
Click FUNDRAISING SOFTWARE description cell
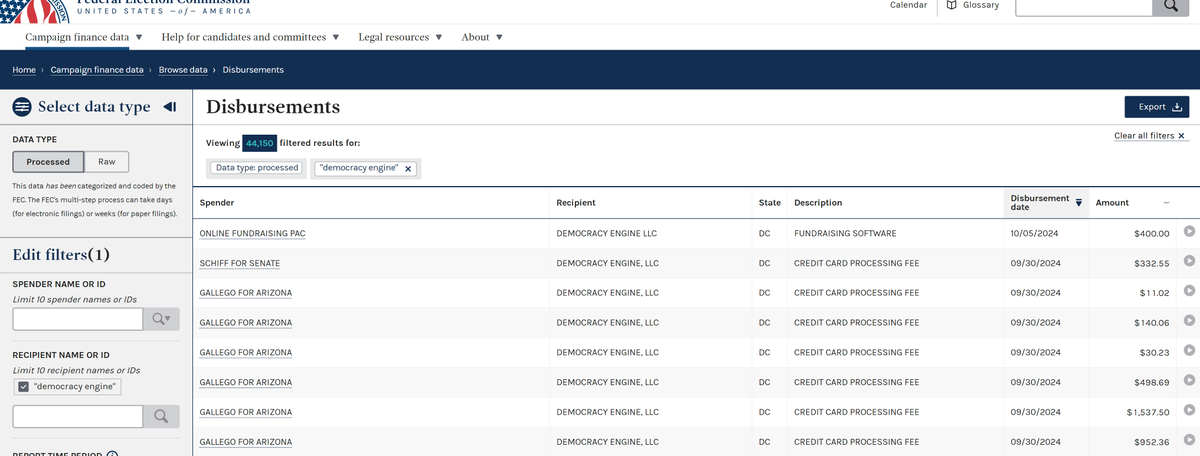[x=845, y=233]
